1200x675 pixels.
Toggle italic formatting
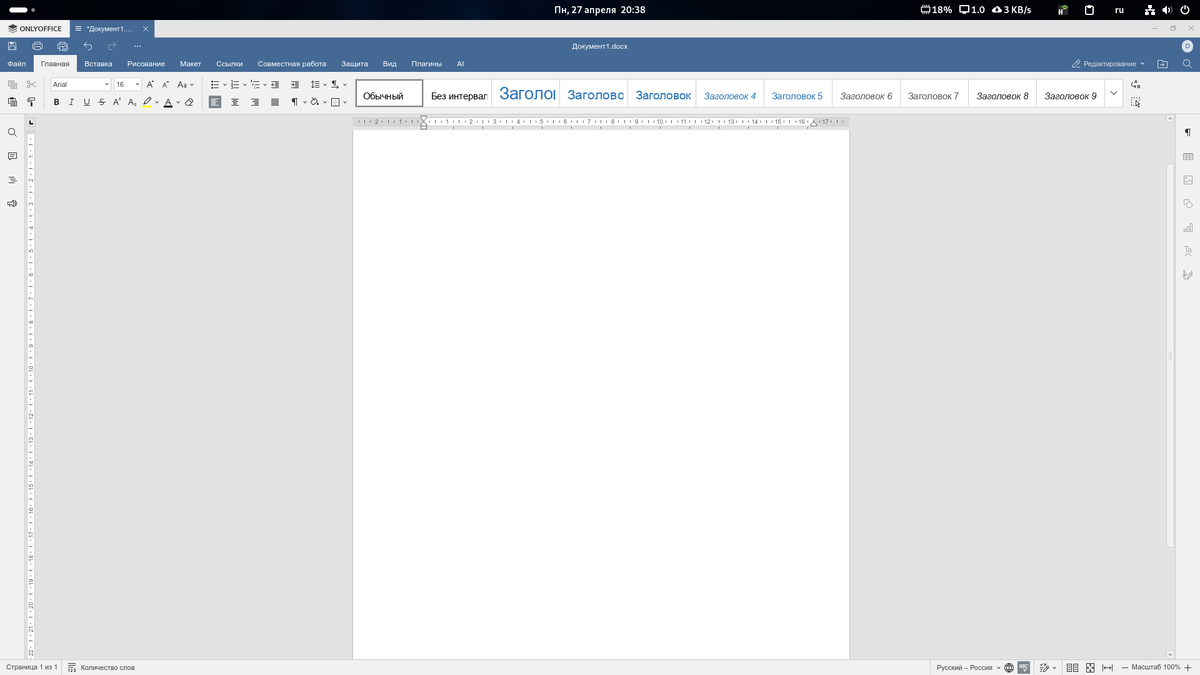click(x=71, y=102)
